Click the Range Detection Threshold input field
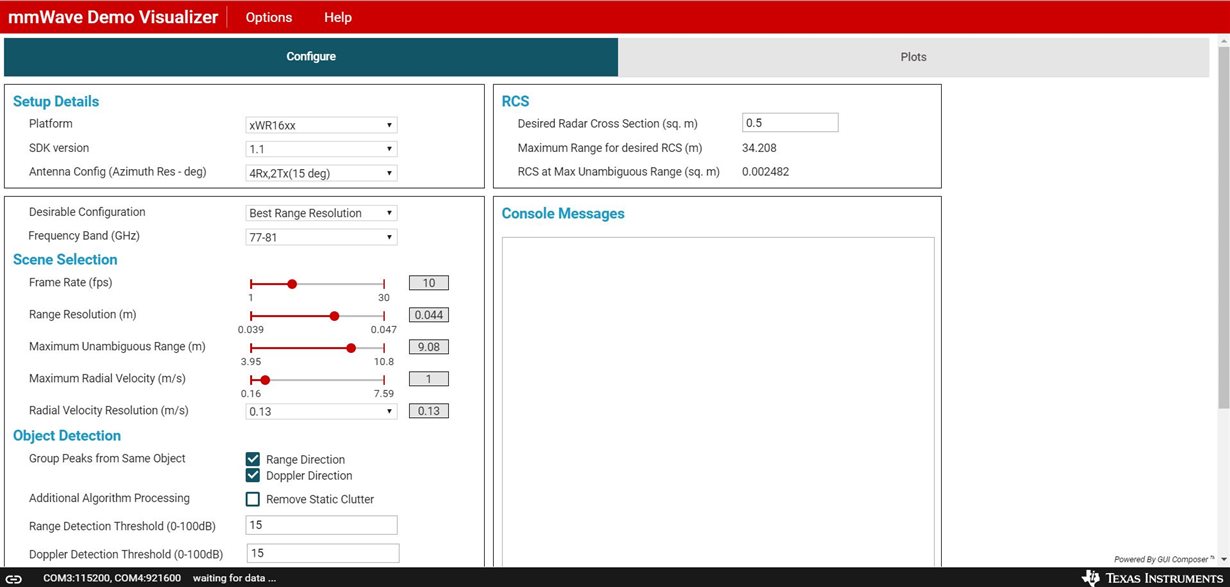Screen dimensions: 1230x587 tap(321, 525)
